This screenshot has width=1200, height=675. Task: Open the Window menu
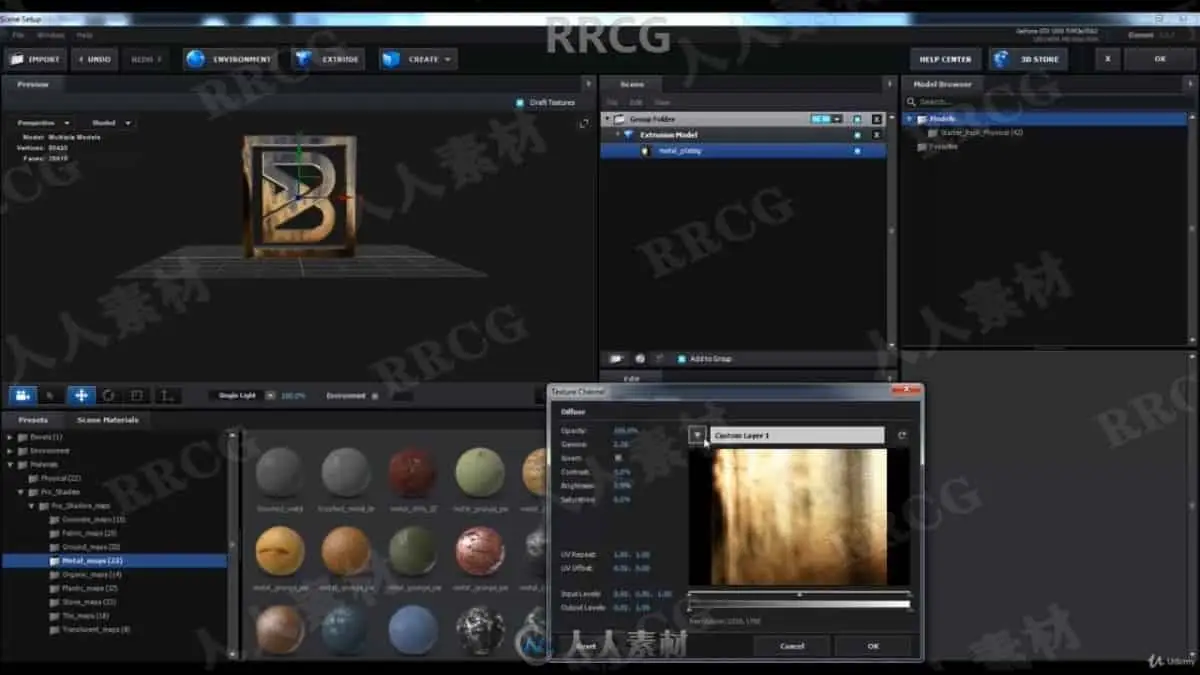(x=50, y=35)
